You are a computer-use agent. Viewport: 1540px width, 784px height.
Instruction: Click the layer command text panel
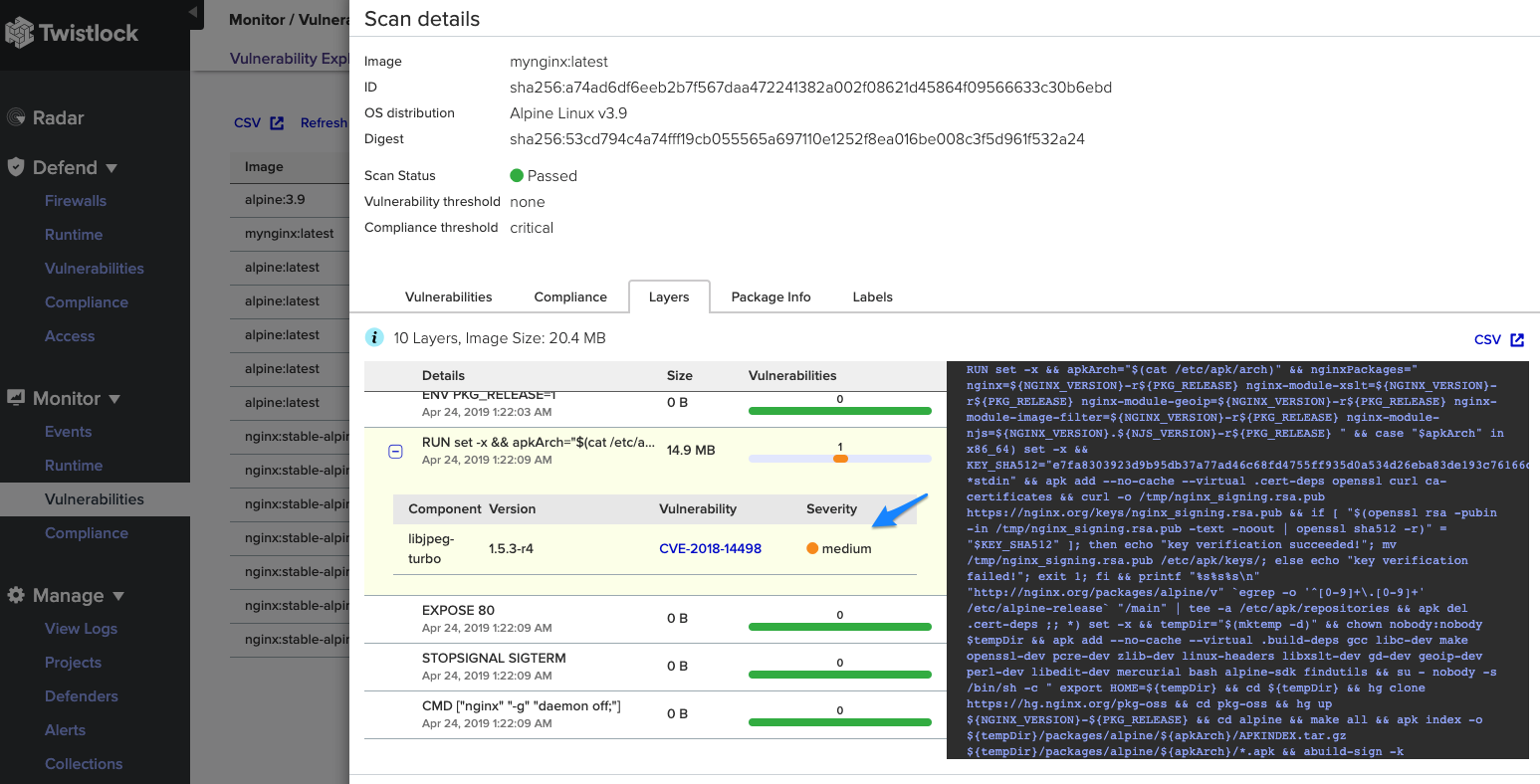click(1237, 560)
